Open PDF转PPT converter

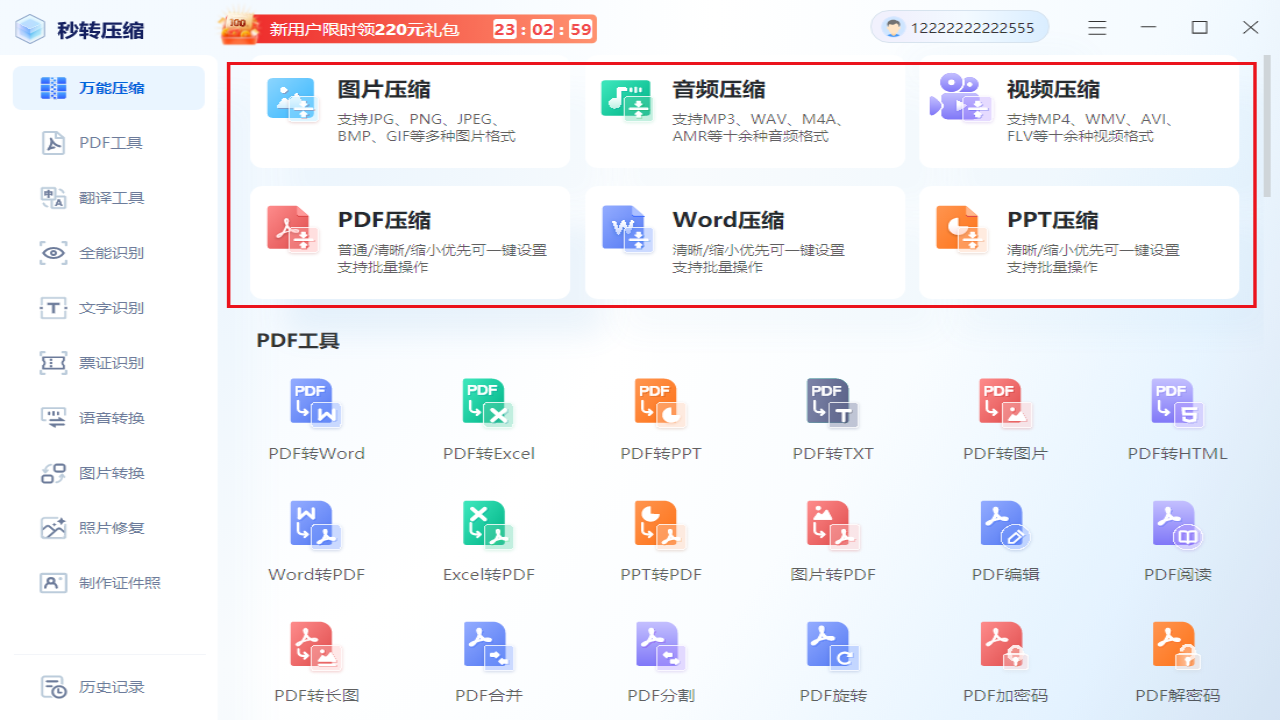pyautogui.click(x=659, y=410)
